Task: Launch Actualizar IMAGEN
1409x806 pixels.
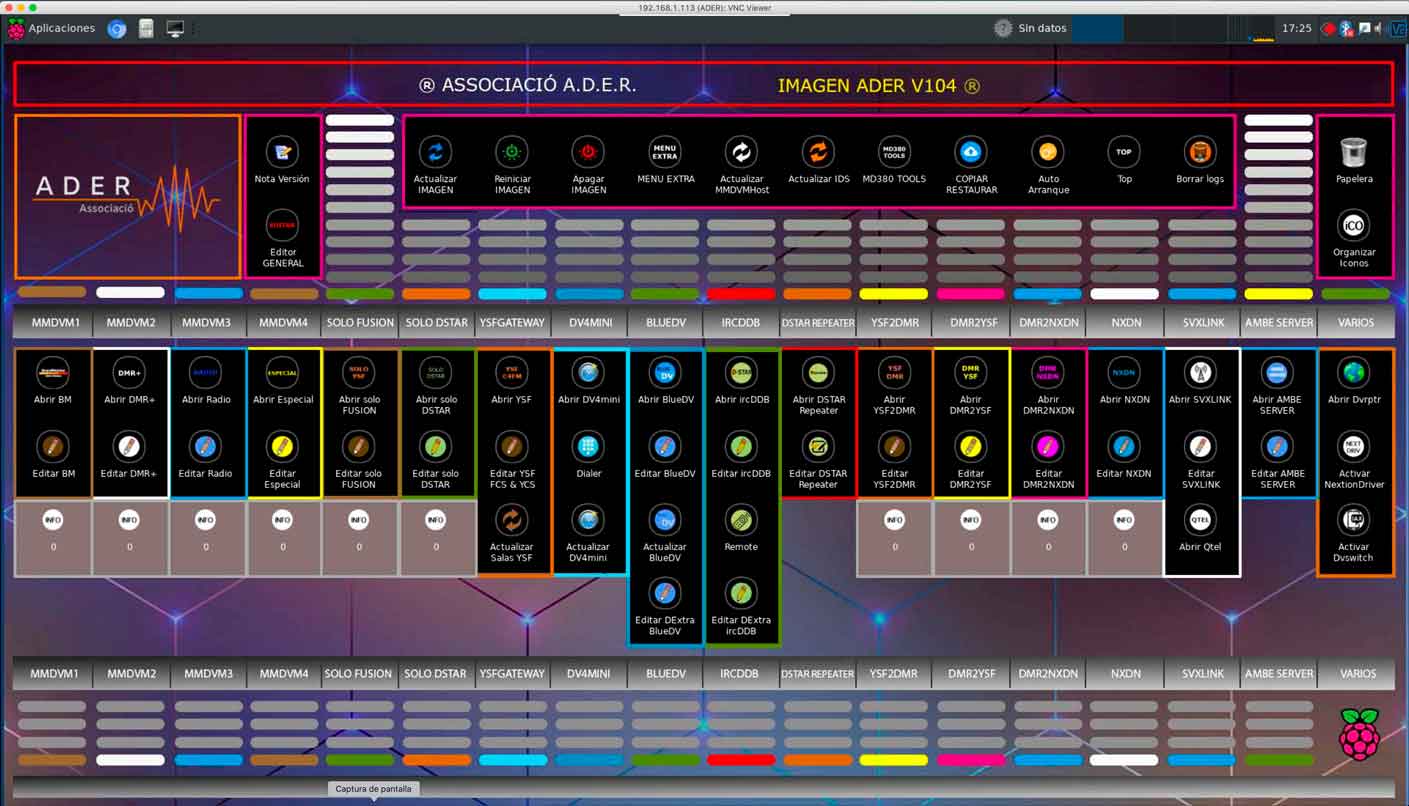Action: point(435,153)
